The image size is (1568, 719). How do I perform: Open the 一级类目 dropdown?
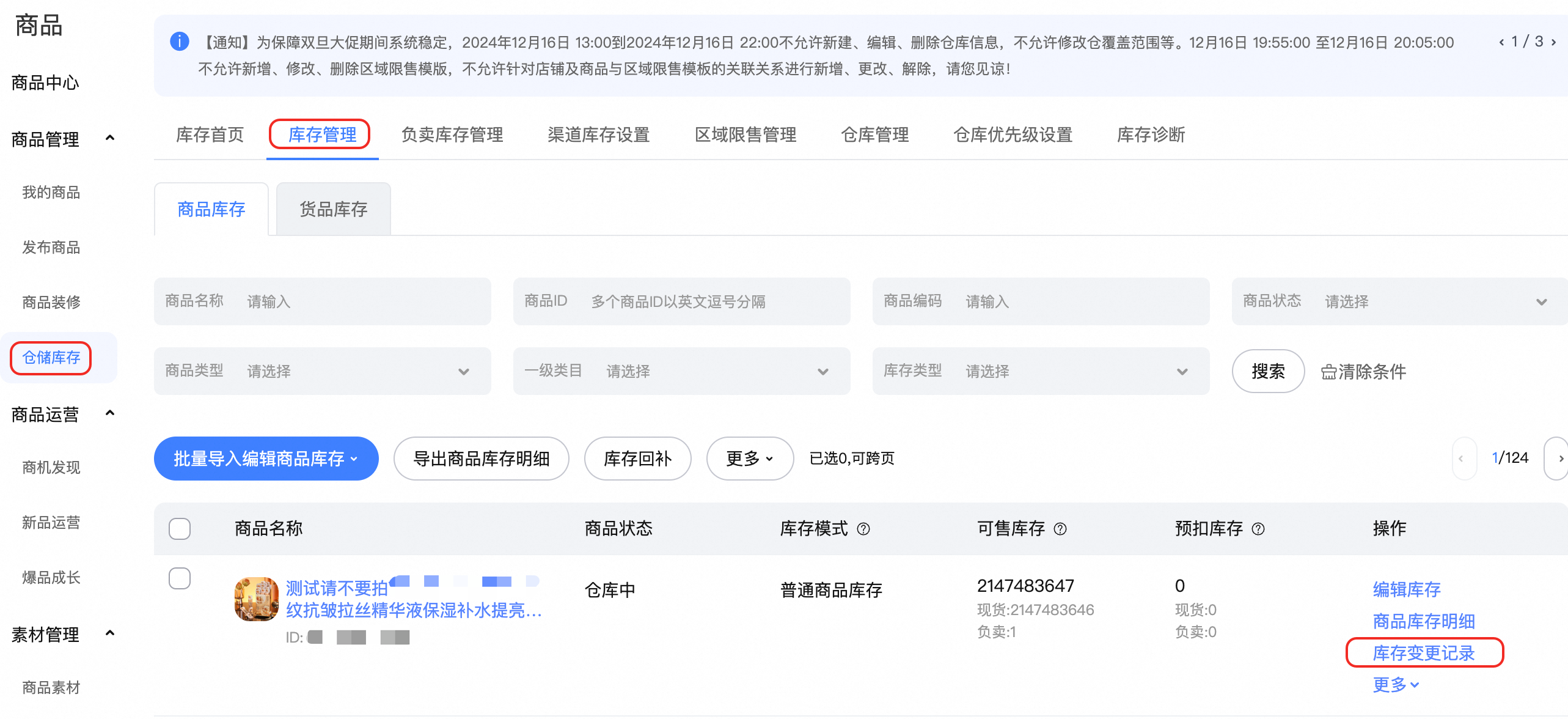[x=682, y=371]
